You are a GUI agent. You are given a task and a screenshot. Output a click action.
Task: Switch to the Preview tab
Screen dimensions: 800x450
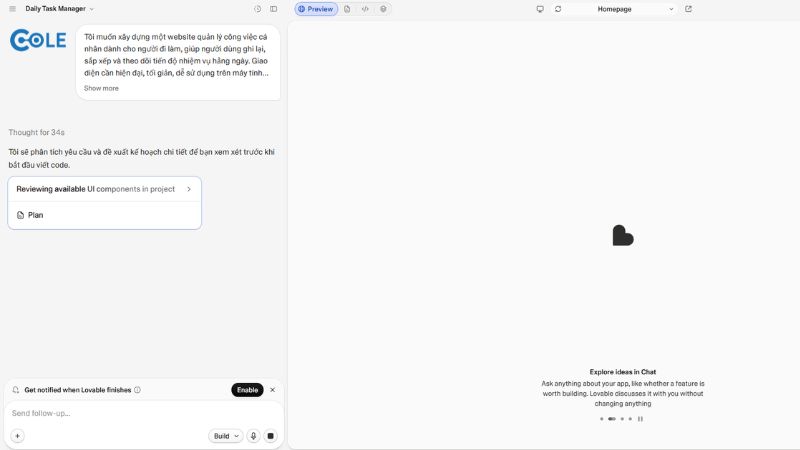coord(316,9)
